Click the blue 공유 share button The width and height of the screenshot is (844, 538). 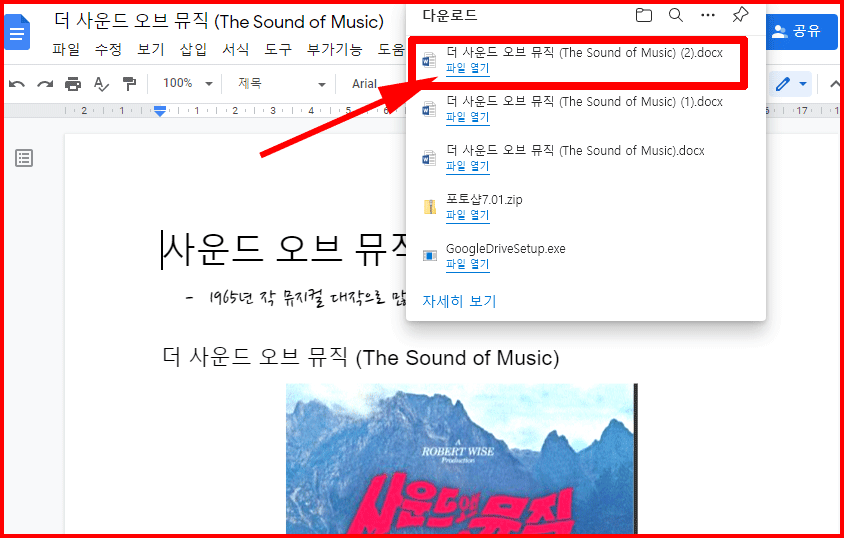[x=801, y=31]
